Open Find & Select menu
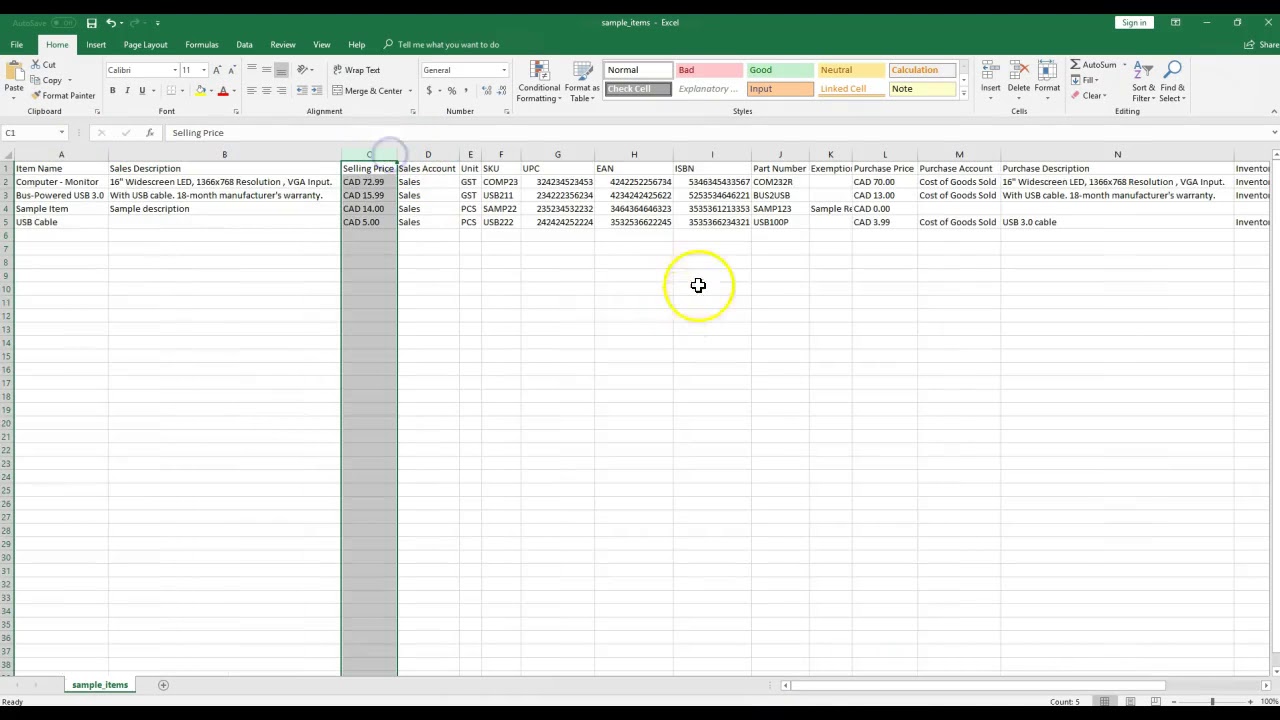The height and width of the screenshot is (720, 1280). [1173, 81]
